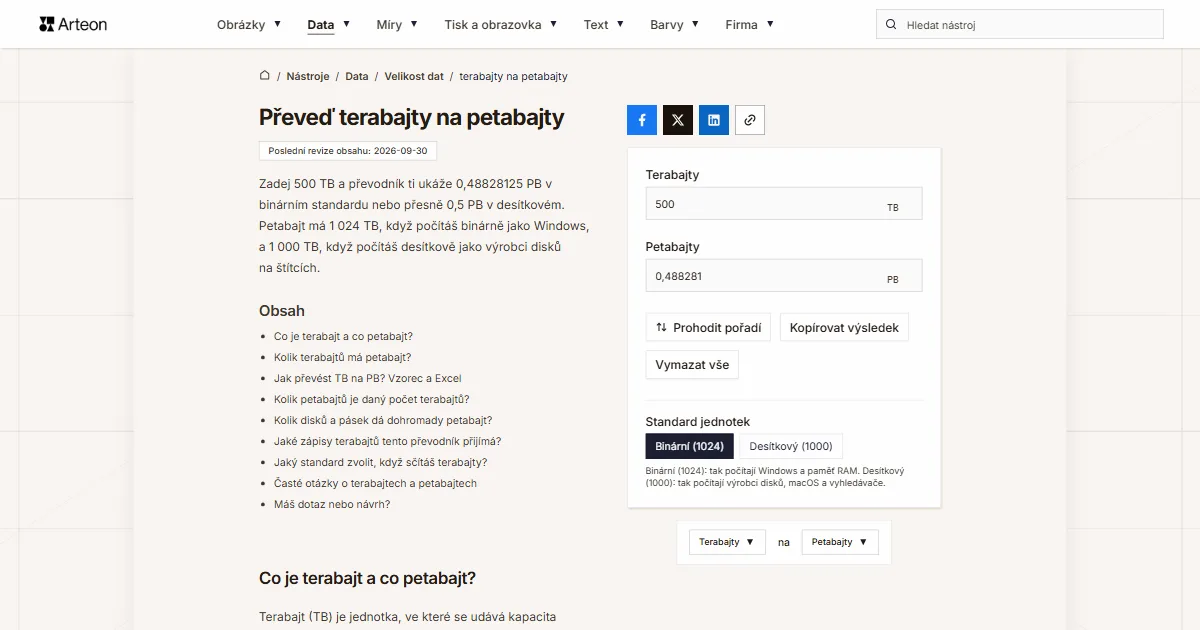Click the Převeď terabajty na petabajty heading
This screenshot has height=630, width=1200.
click(412, 117)
